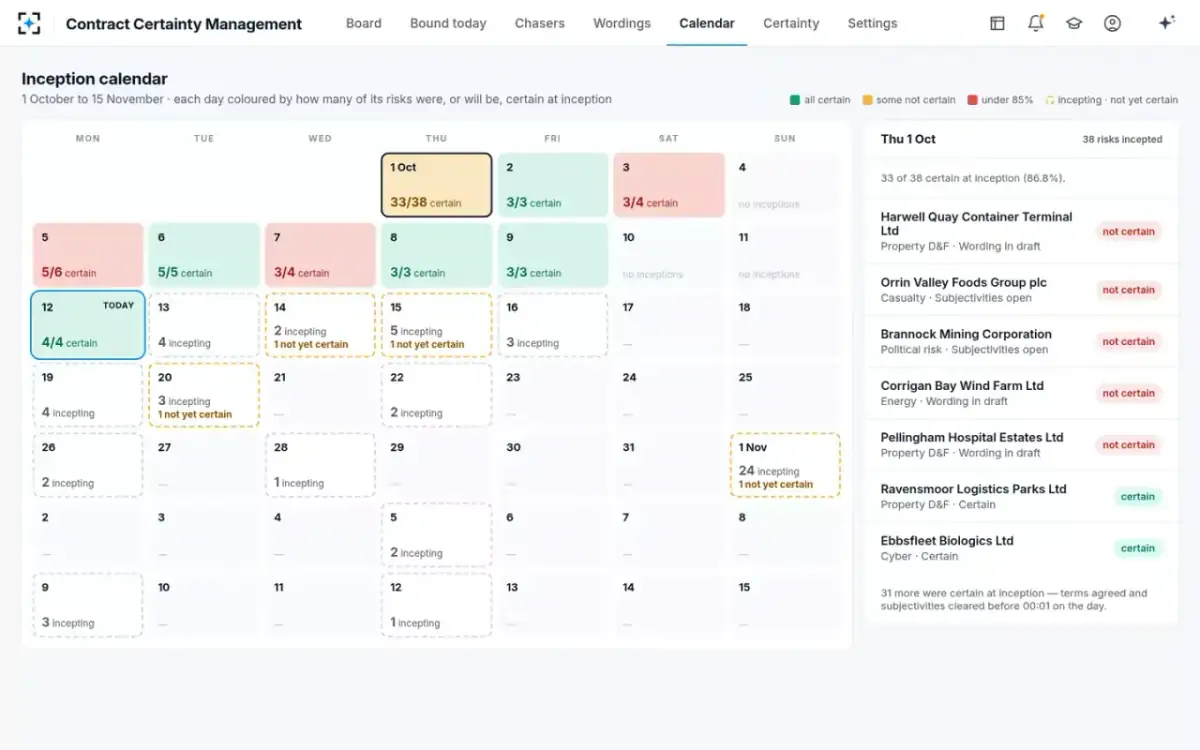Launch the AI sparkle assistant icon

(x=1166, y=23)
